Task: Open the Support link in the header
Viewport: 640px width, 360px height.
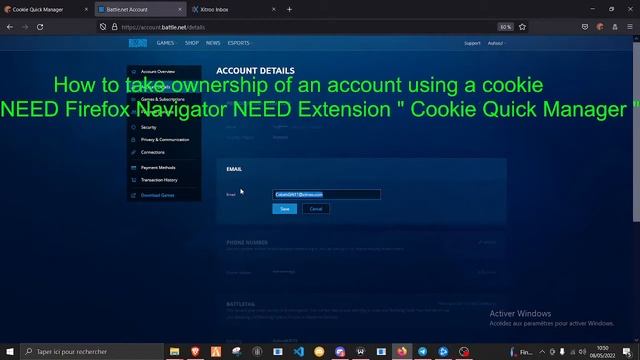Action: (472, 43)
